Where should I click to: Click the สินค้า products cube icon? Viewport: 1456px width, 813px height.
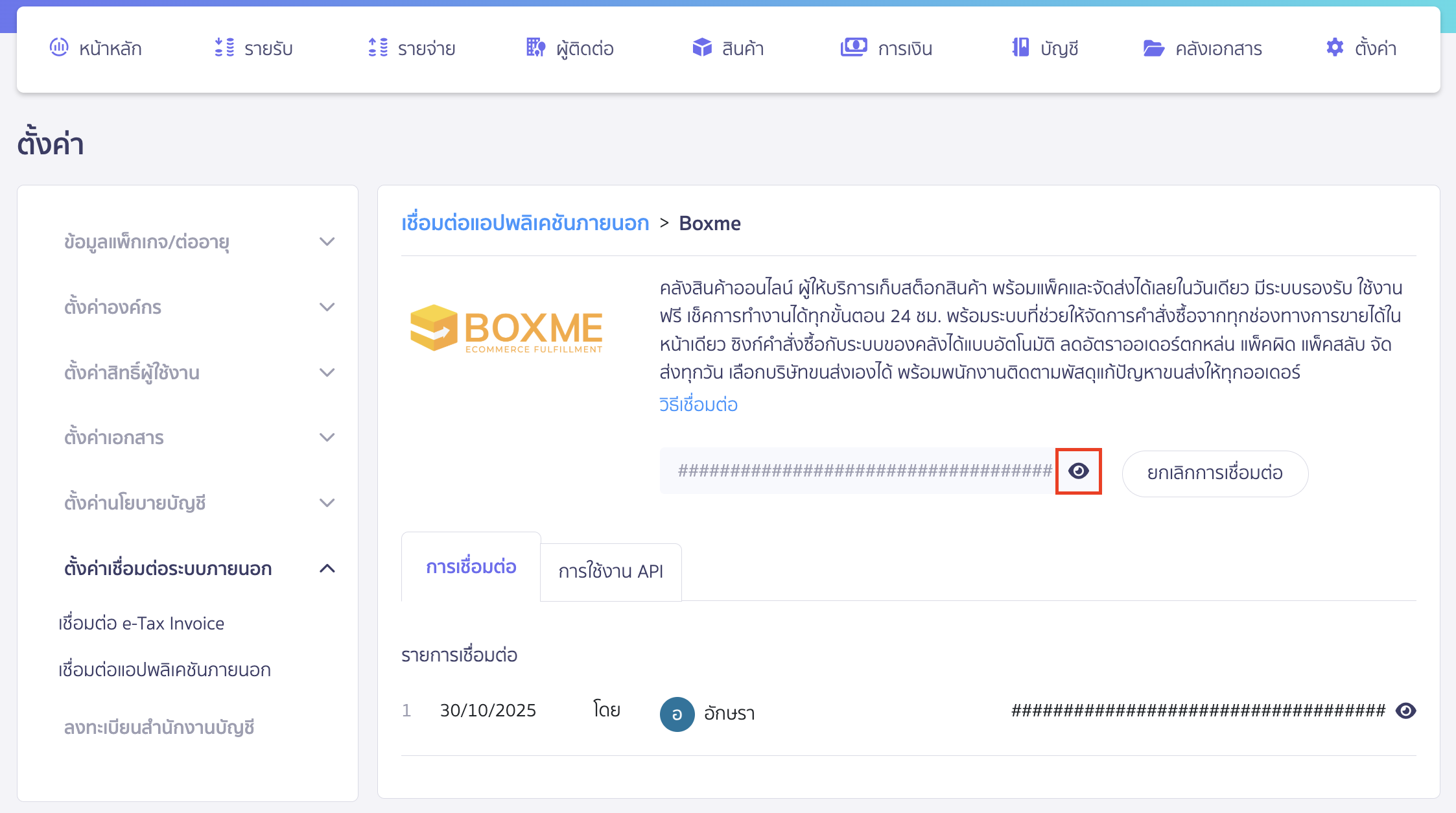tap(701, 47)
